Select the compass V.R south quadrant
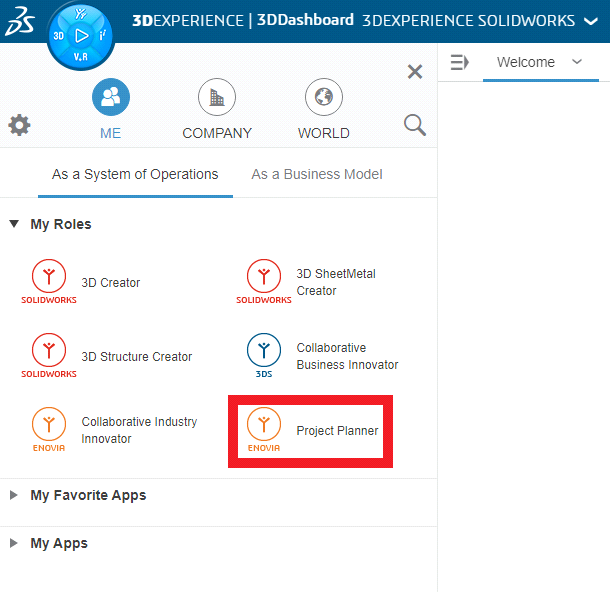 81,57
